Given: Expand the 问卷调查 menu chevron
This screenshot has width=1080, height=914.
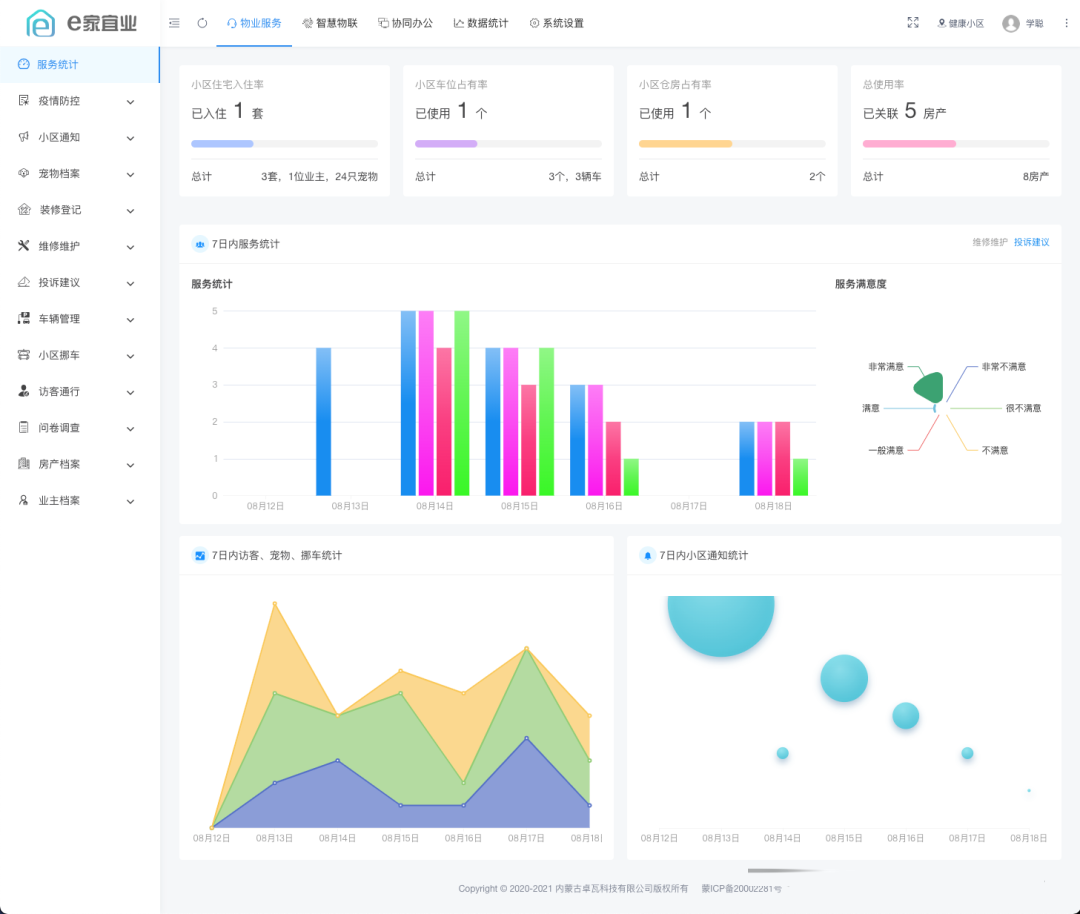Looking at the screenshot, I should pos(130,428).
